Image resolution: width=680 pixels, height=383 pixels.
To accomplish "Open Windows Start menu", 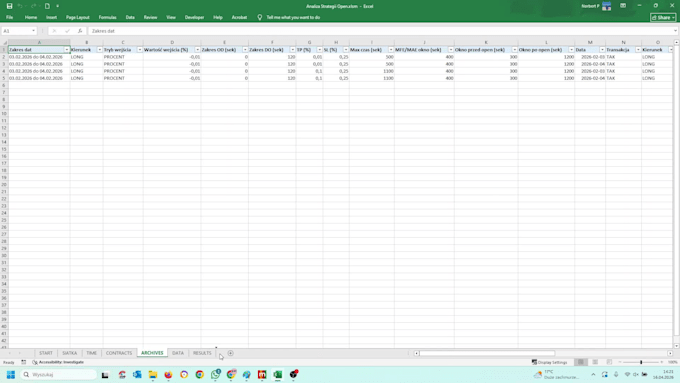I will pyautogui.click(x=11, y=375).
